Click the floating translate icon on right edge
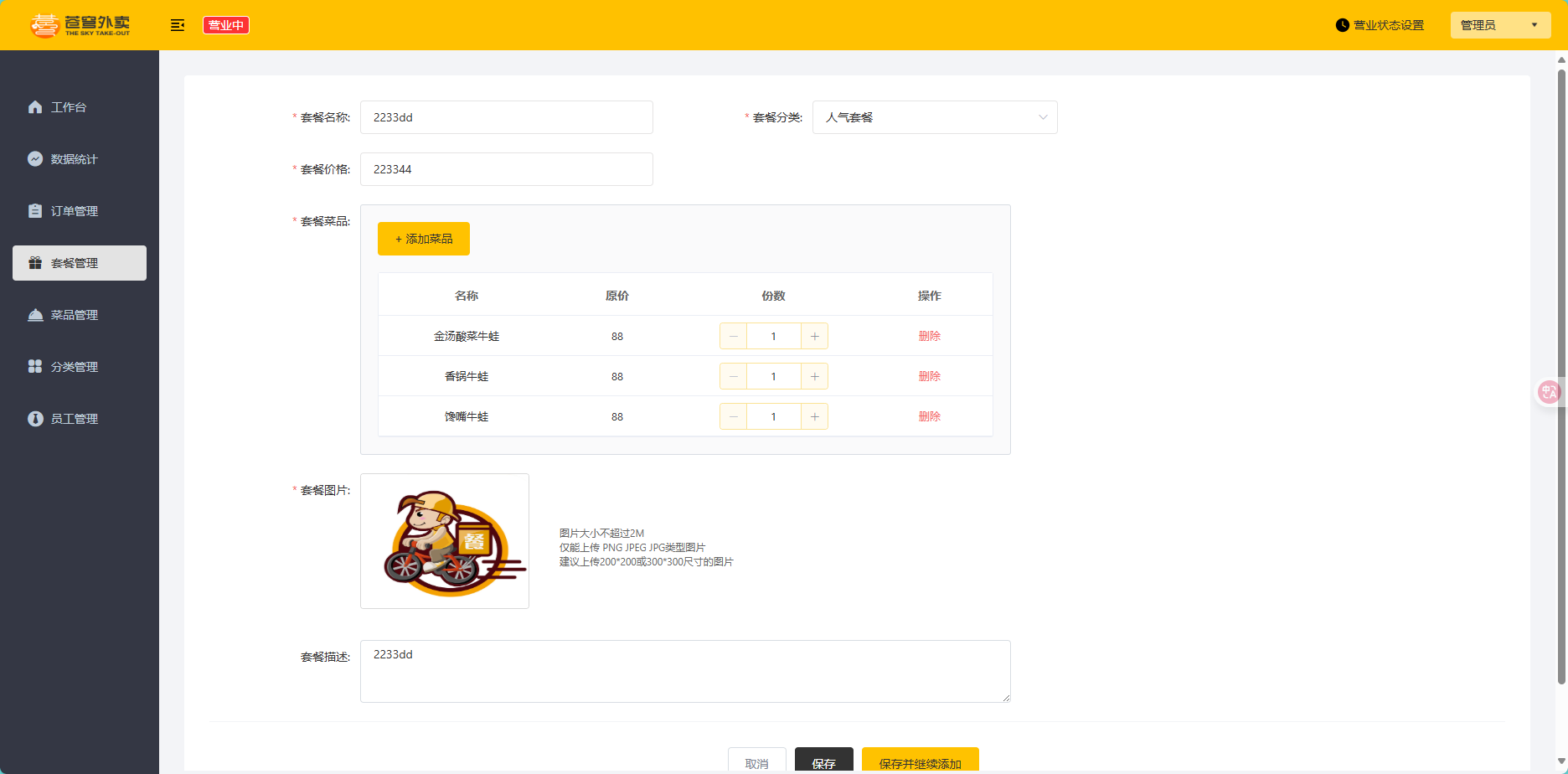This screenshot has width=1568, height=774. point(1549,392)
